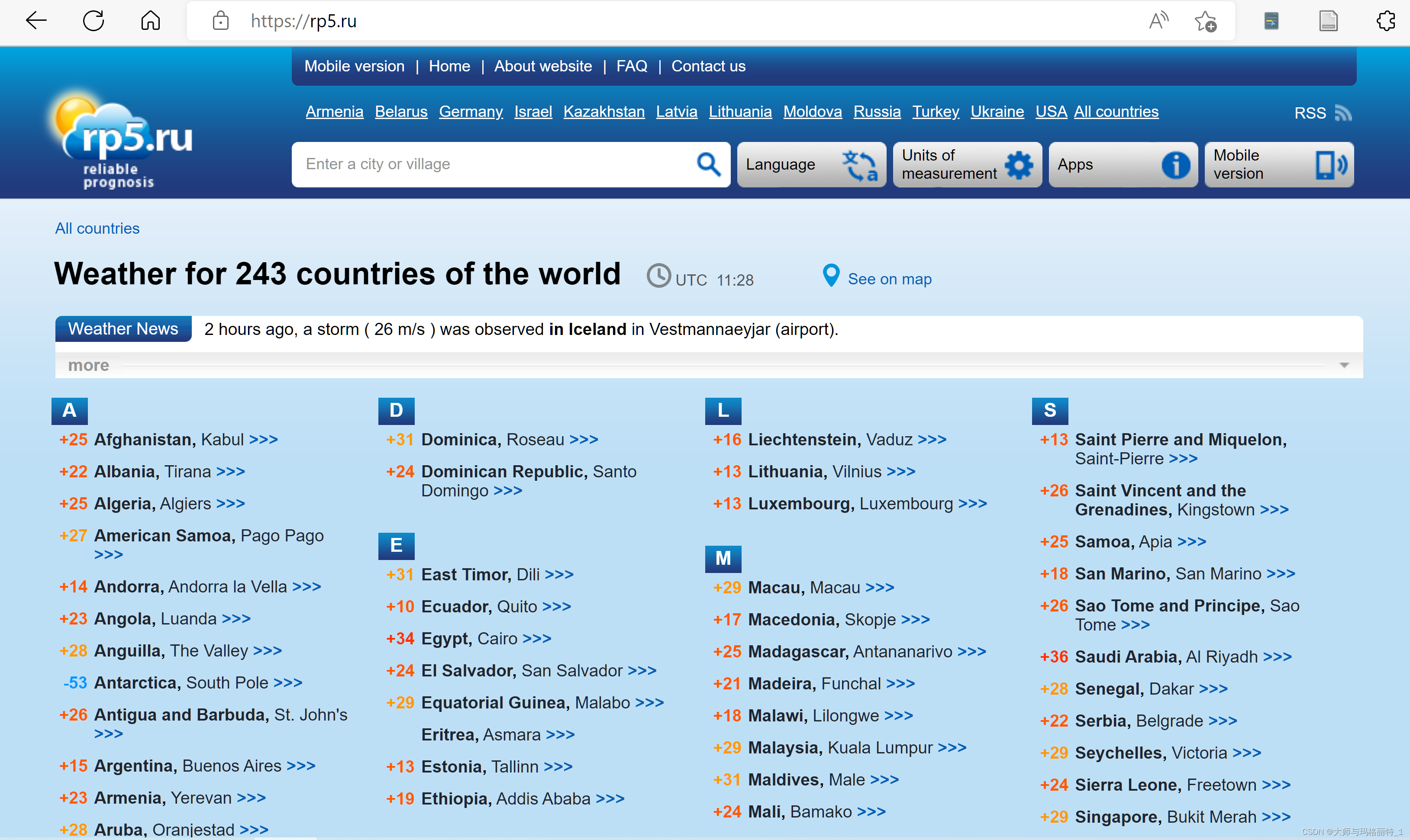Click the 'more' label under Weather News
This screenshot has width=1410, height=840.
(x=88, y=365)
